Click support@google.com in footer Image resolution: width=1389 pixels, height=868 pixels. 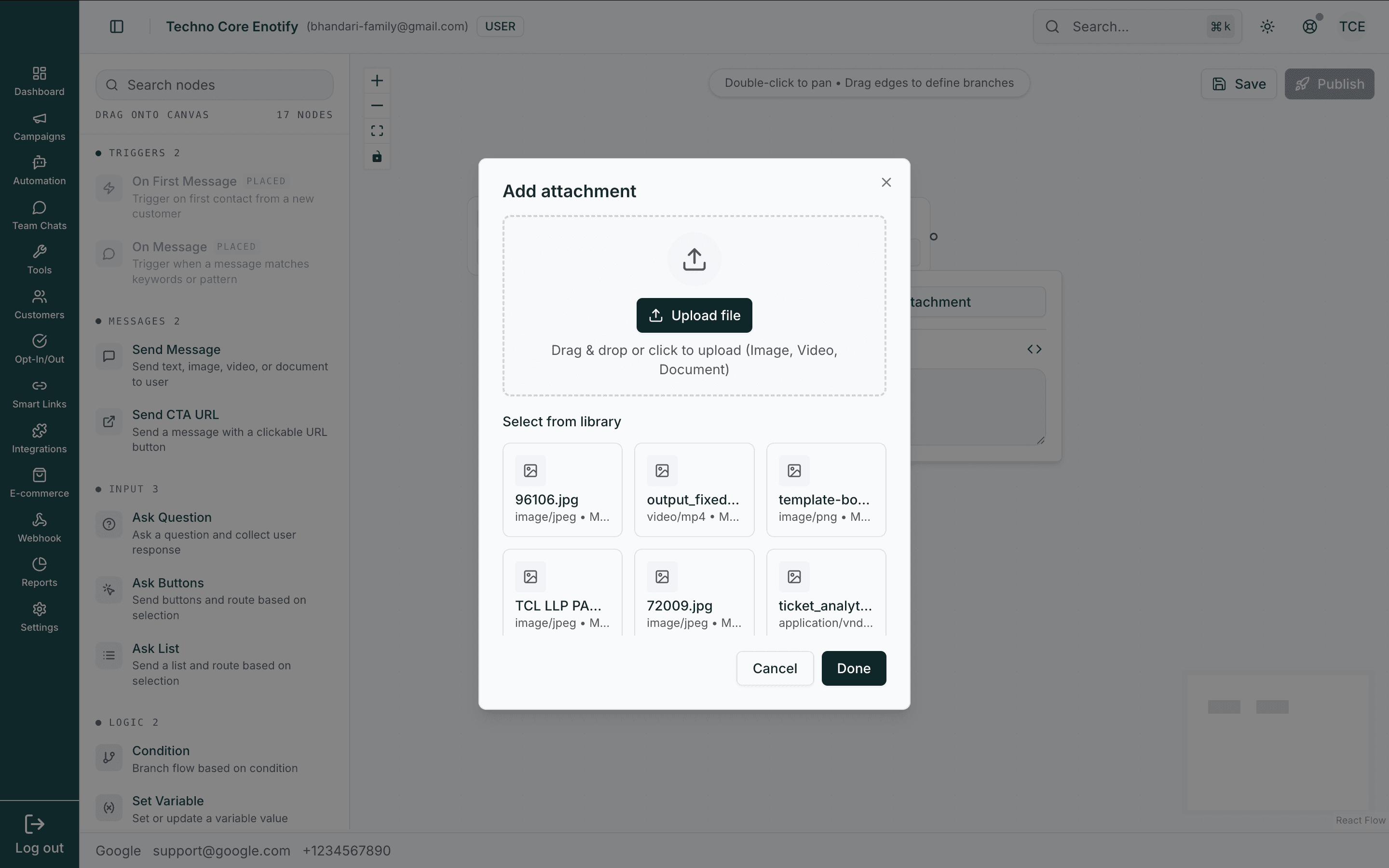(221, 851)
